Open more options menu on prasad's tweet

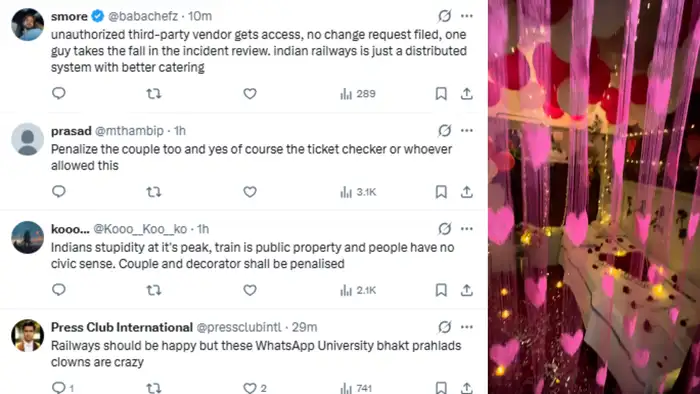pyautogui.click(x=467, y=131)
